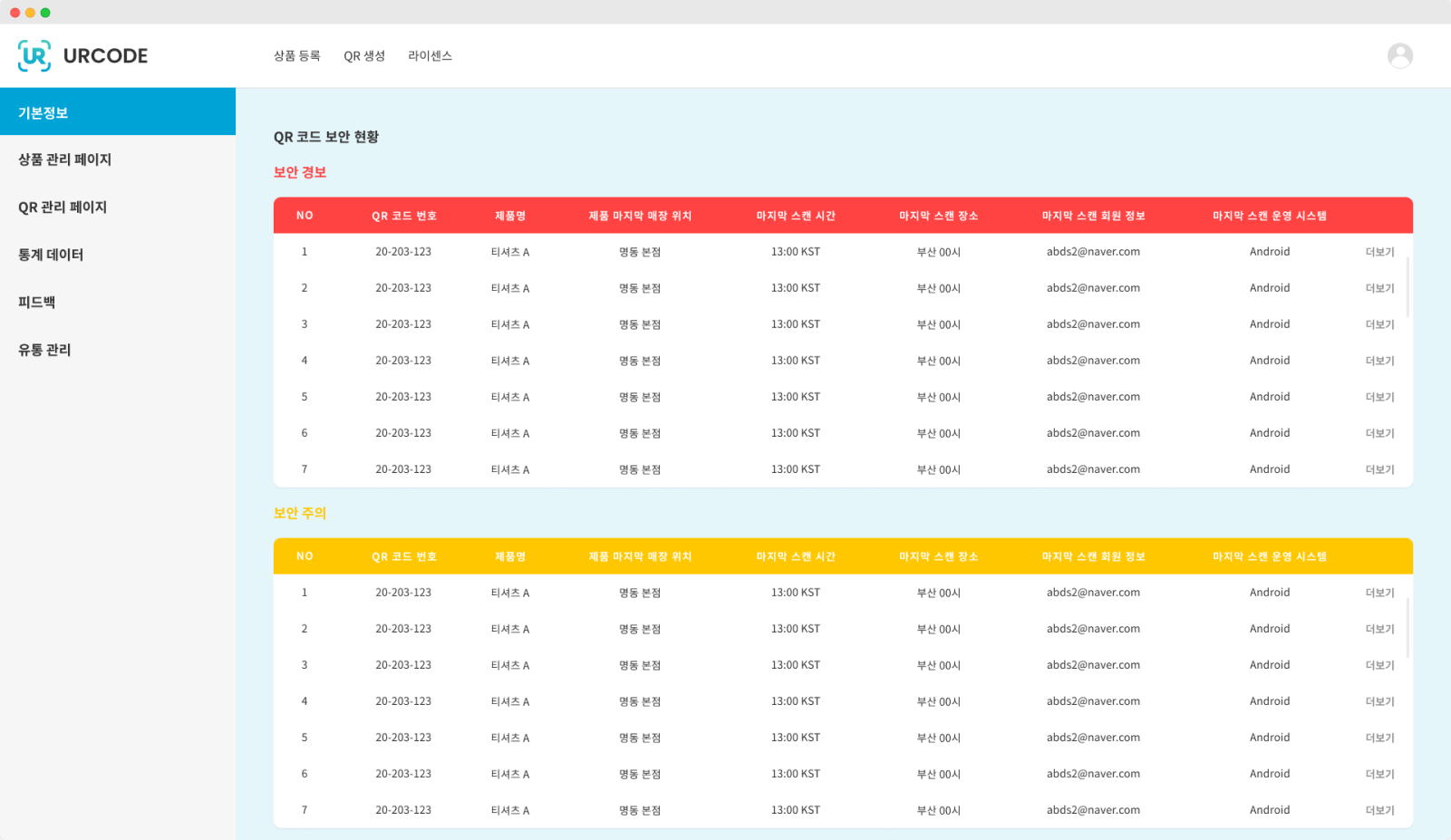Viewport: 1451px width, 840px height.
Task: Go to 상품 관리 페이지 in sidebar
Action: pyautogui.click(x=65, y=159)
